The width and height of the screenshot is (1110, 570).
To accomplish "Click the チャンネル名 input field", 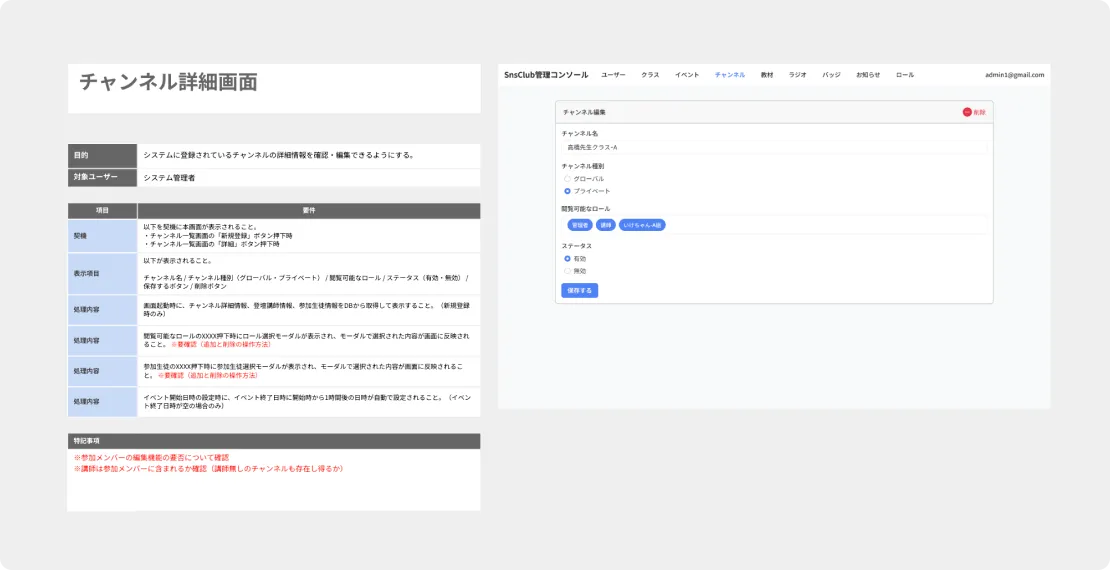I will (773, 147).
